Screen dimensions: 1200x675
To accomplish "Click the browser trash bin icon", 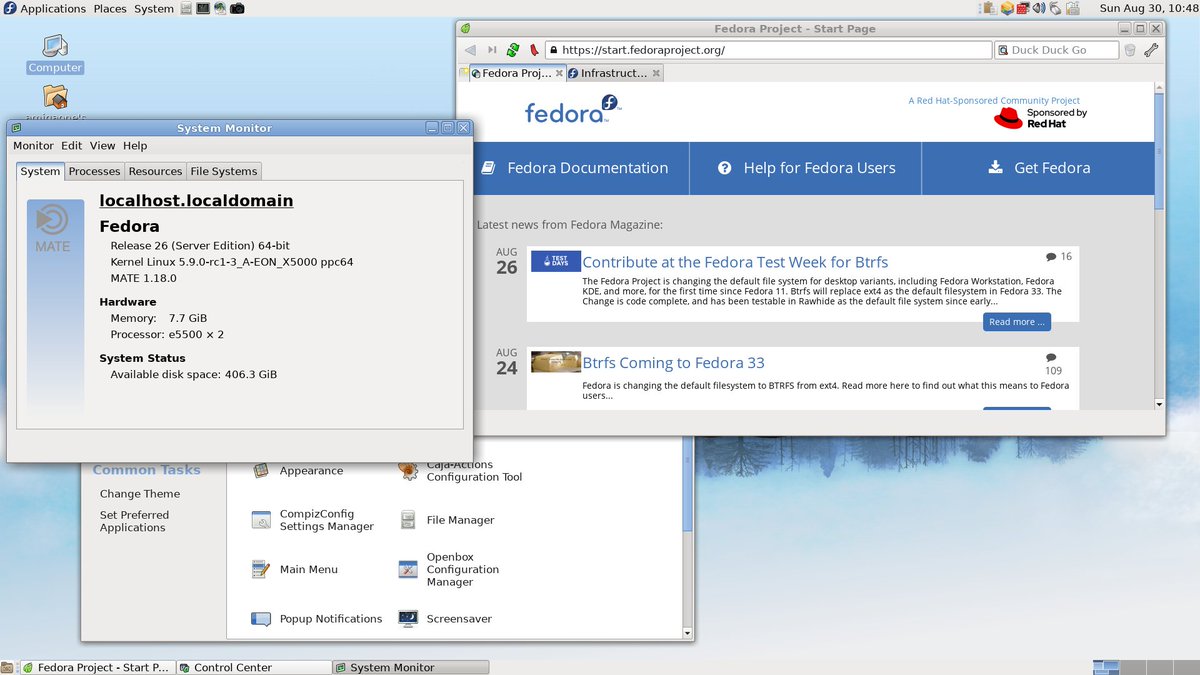I will 1130,50.
